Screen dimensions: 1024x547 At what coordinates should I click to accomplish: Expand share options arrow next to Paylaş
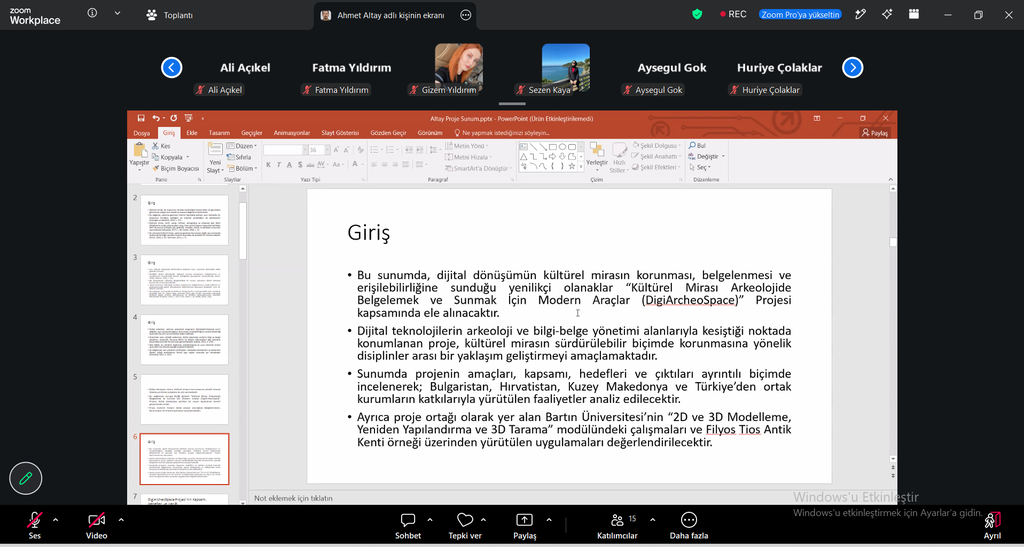549,520
